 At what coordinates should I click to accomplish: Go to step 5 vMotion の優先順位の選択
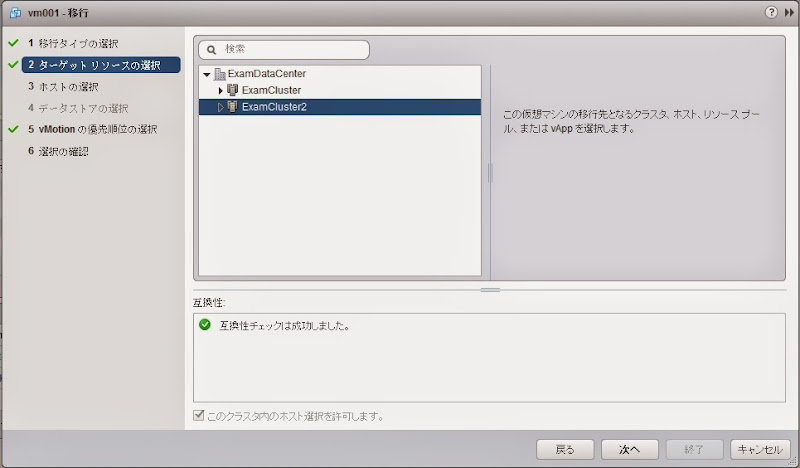click(x=92, y=129)
